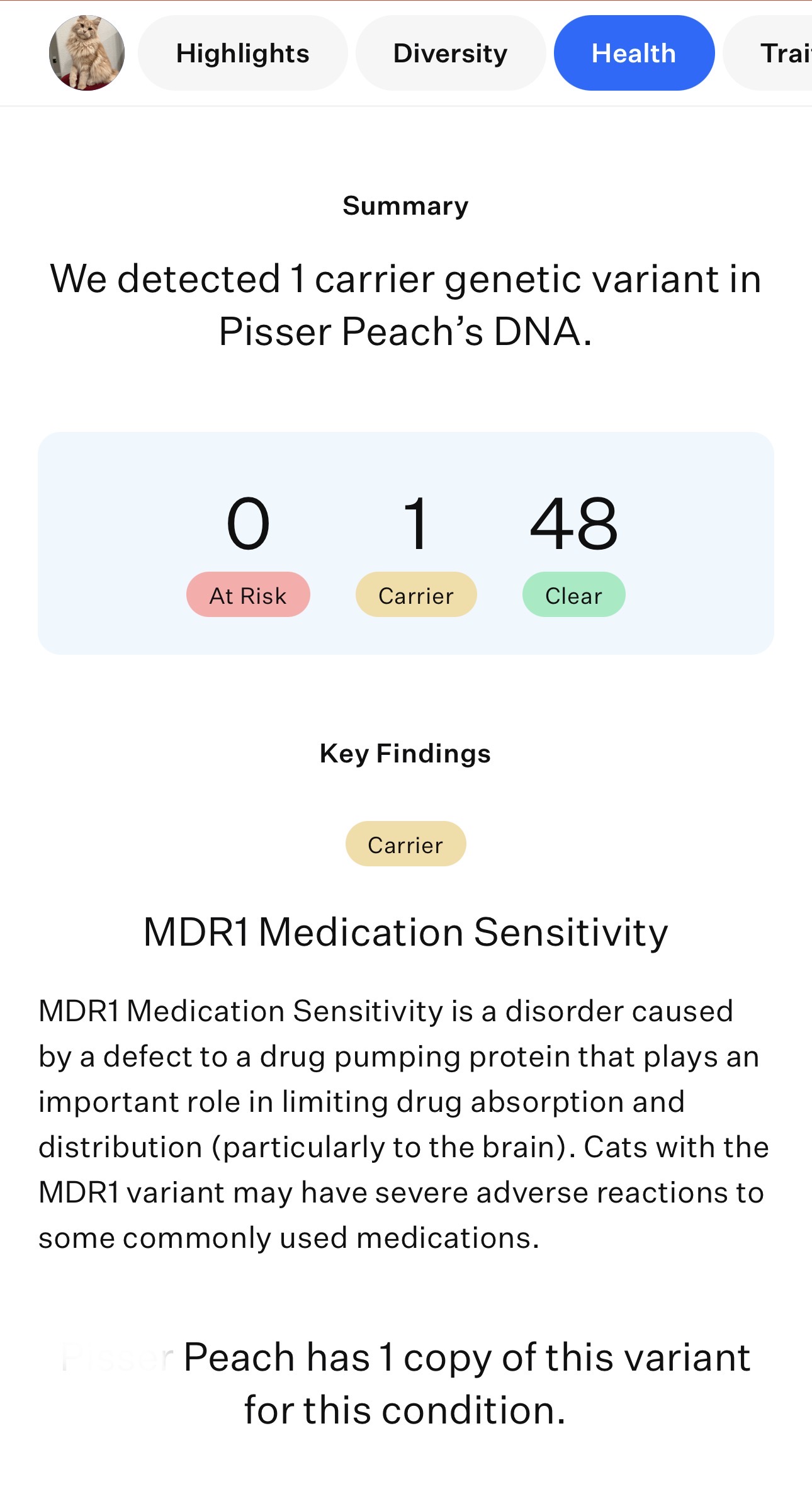Open the Diversity tab
Image resolution: width=812 pixels, height=1506 pixels.
click(x=451, y=53)
